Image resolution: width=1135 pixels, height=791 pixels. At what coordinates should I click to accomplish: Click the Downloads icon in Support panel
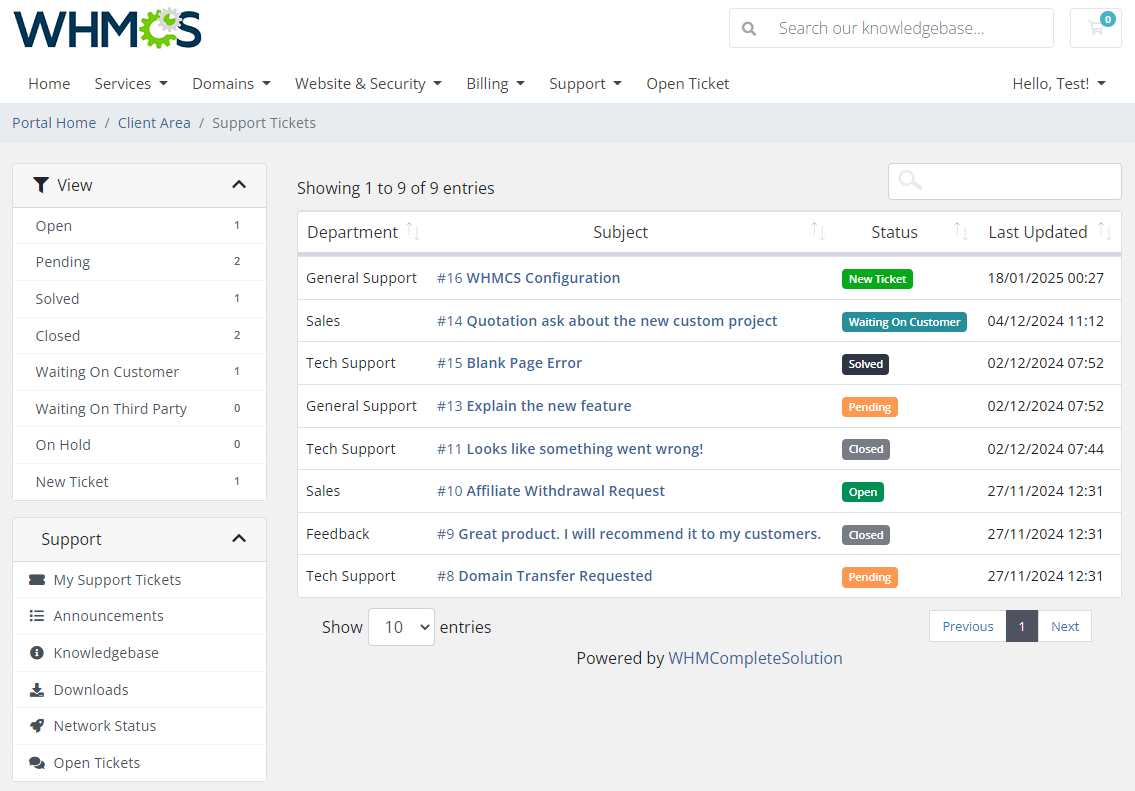tap(37, 690)
